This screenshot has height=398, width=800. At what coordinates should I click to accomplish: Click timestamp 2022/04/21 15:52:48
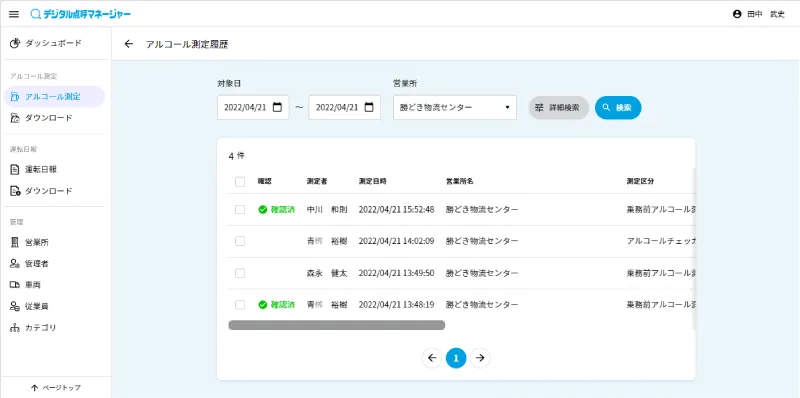pos(396,210)
